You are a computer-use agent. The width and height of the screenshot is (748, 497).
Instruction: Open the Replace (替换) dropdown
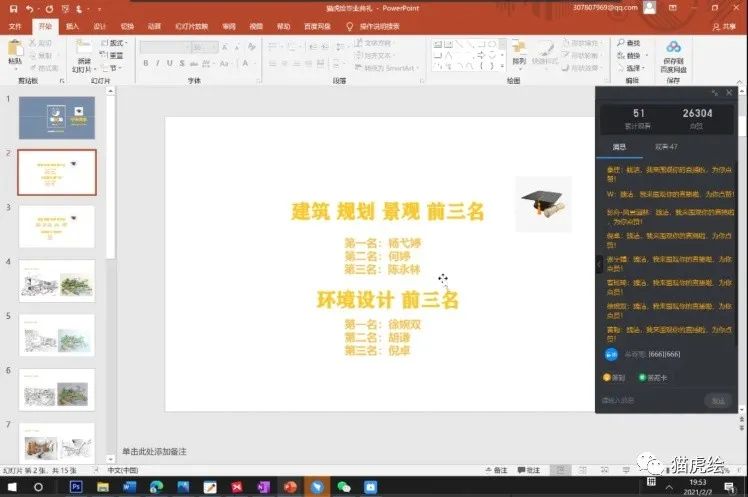[632, 55]
